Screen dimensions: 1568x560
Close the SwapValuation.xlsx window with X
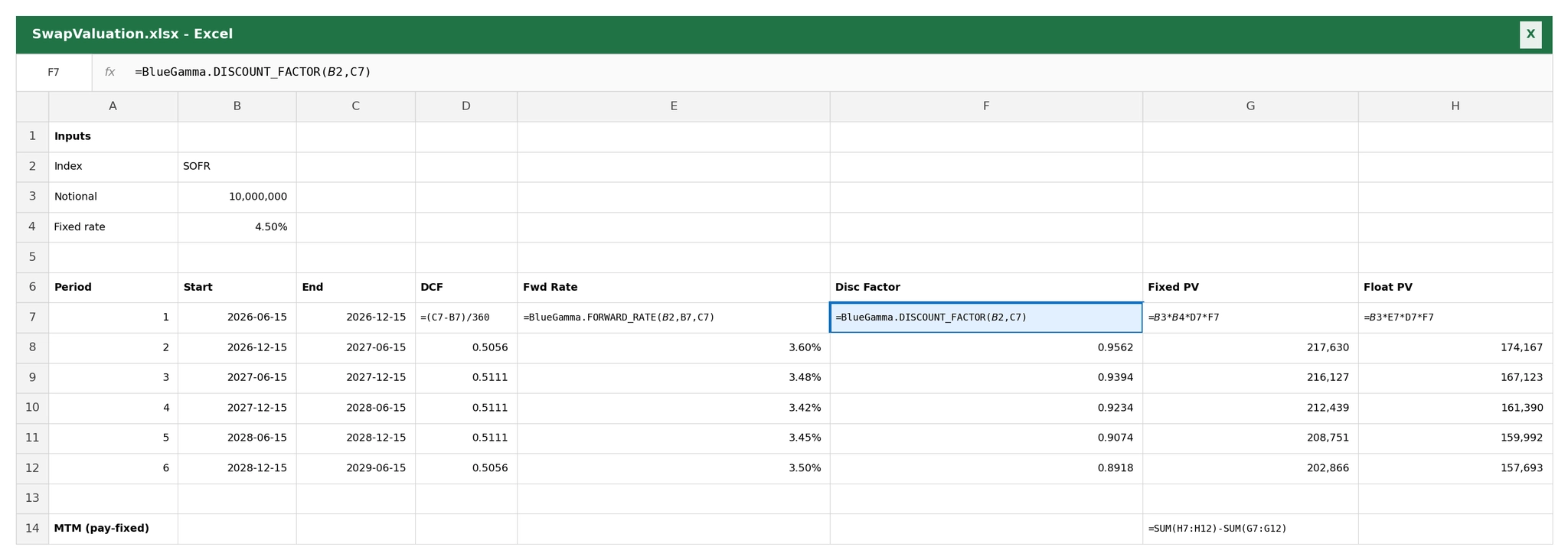click(1530, 34)
